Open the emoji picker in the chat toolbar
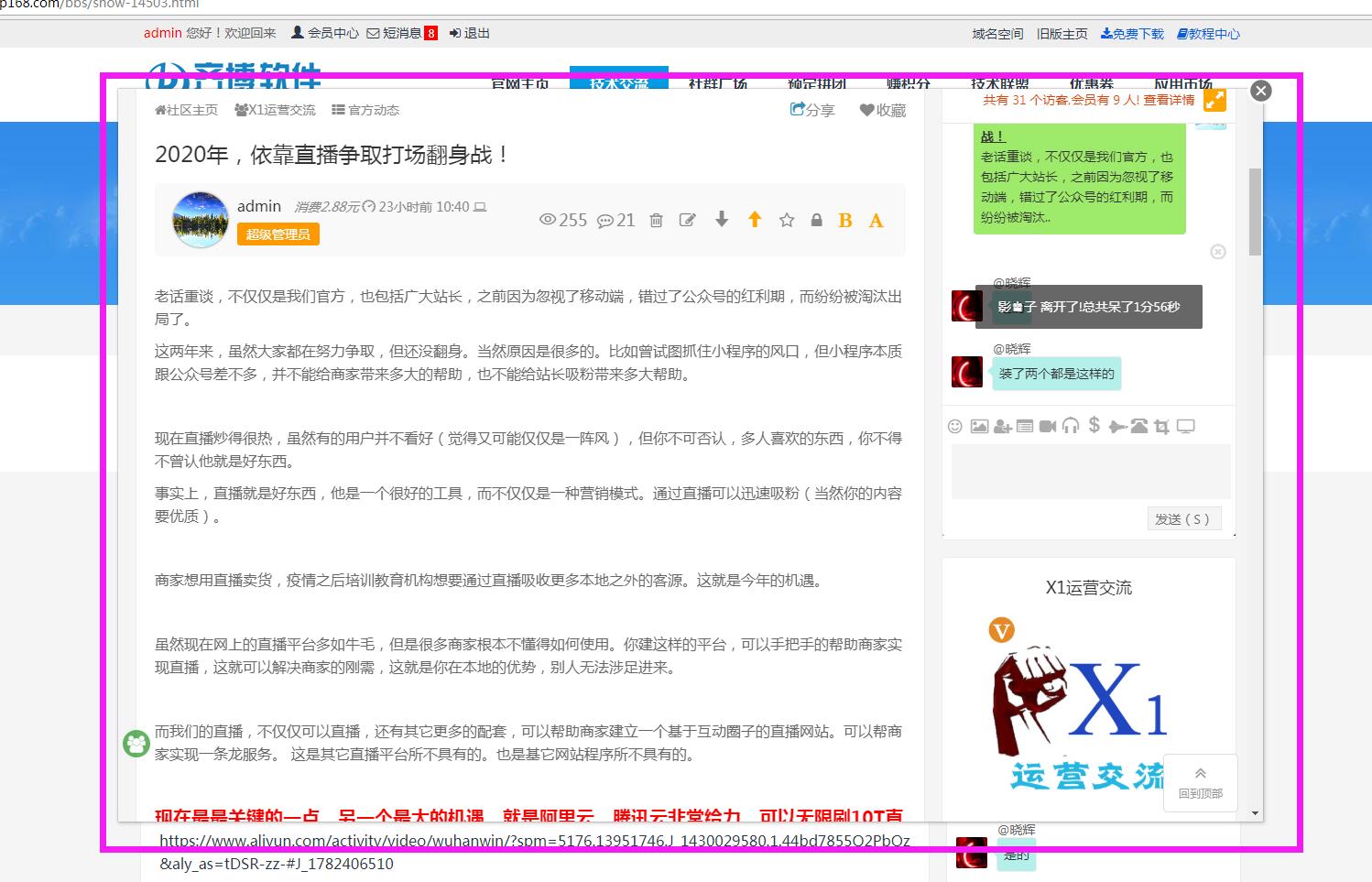The height and width of the screenshot is (882, 1372). [x=954, y=426]
